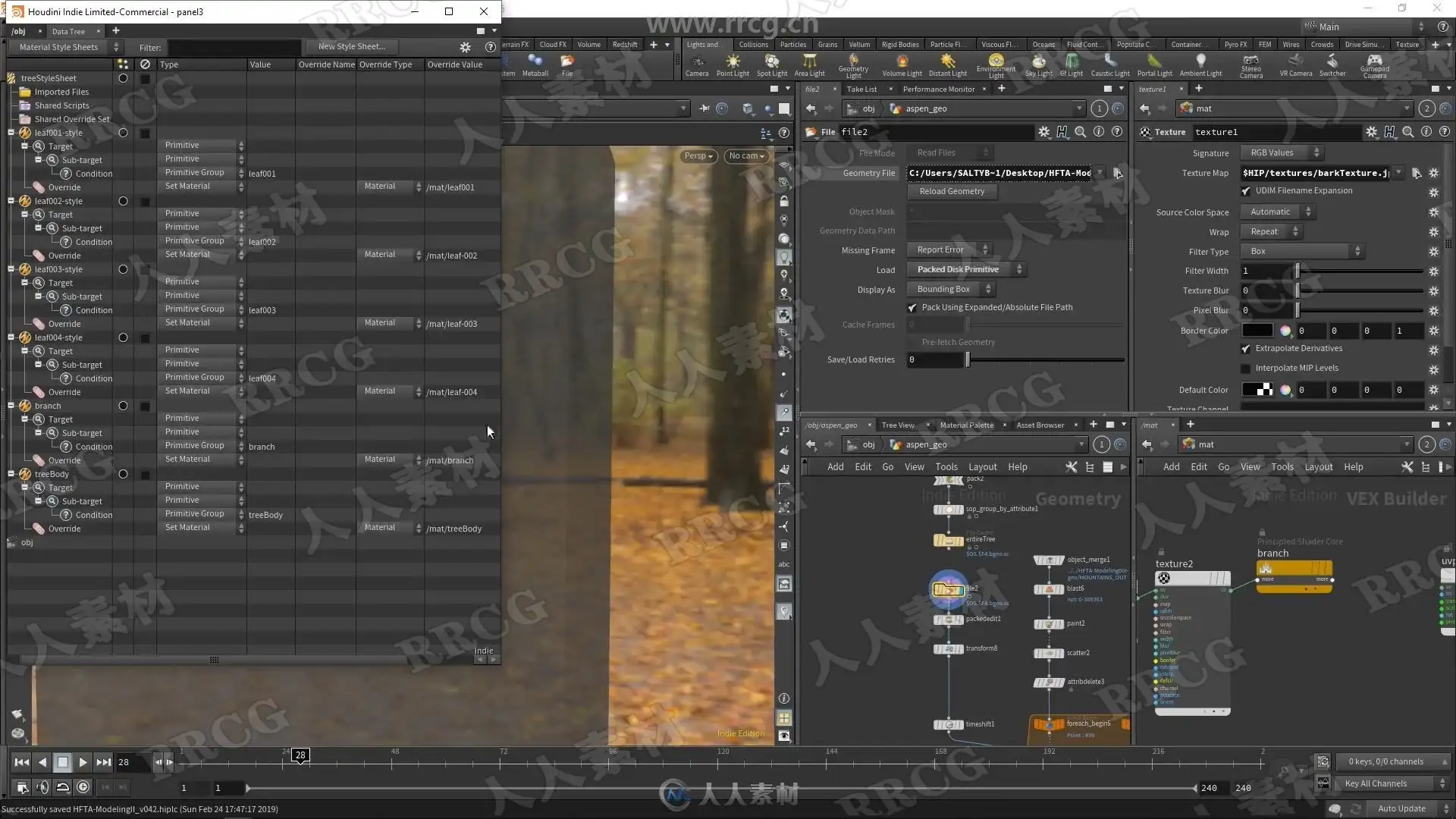This screenshot has height=819, width=1456.
Task: Click the New Style Sheet button
Action: coord(351,47)
